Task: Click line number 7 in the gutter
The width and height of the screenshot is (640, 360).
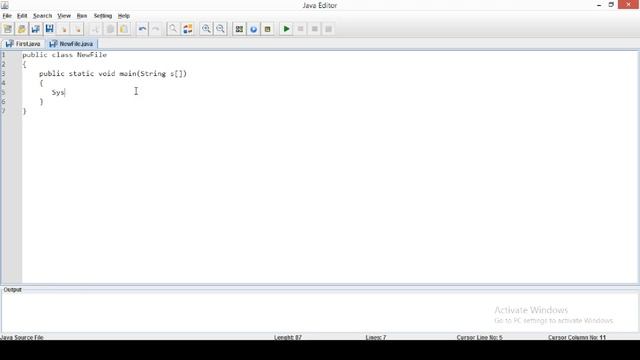Action: 4,111
